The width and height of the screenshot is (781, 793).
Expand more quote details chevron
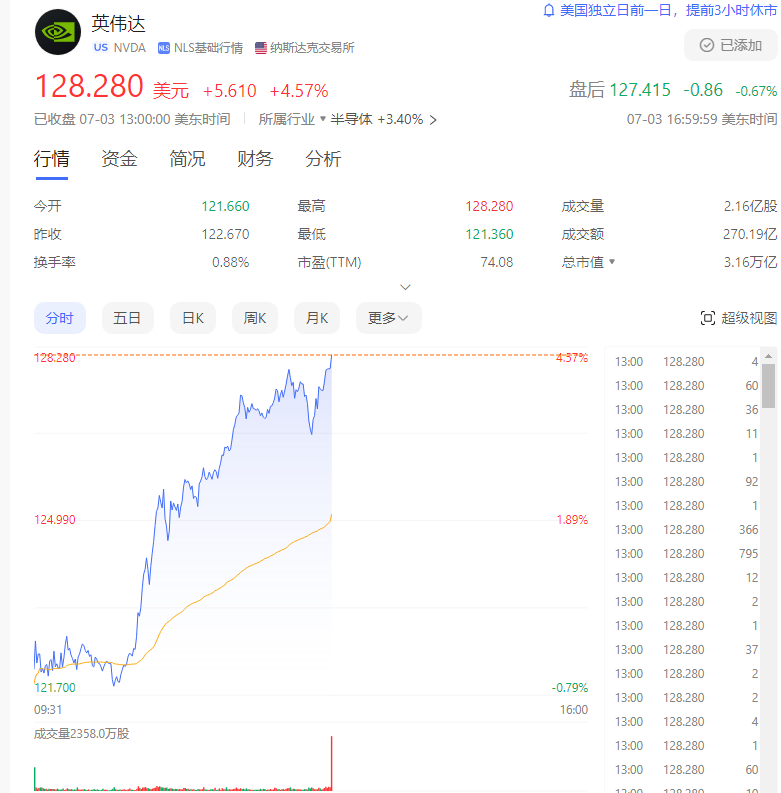click(405, 287)
